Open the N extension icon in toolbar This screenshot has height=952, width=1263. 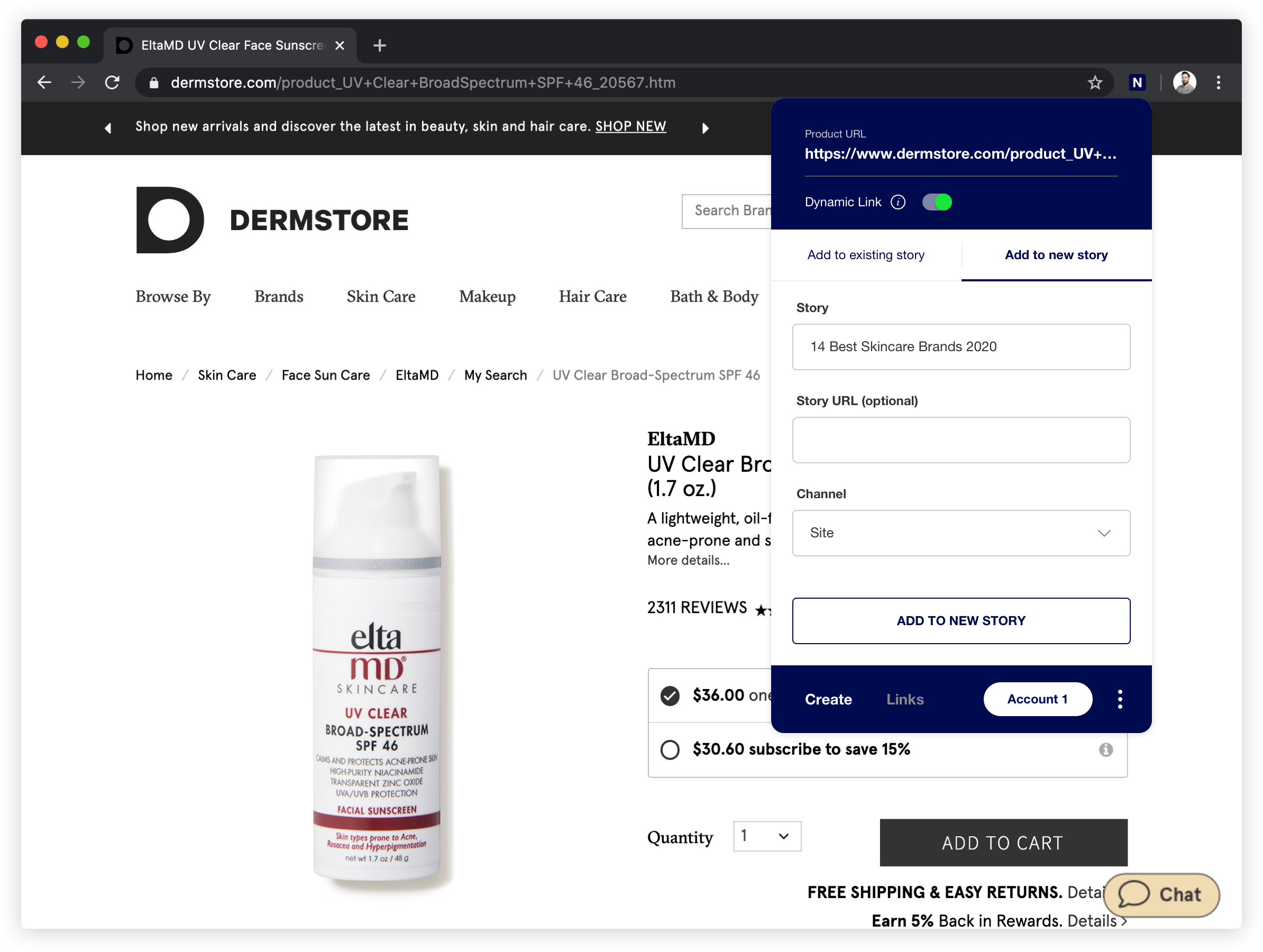[1137, 83]
